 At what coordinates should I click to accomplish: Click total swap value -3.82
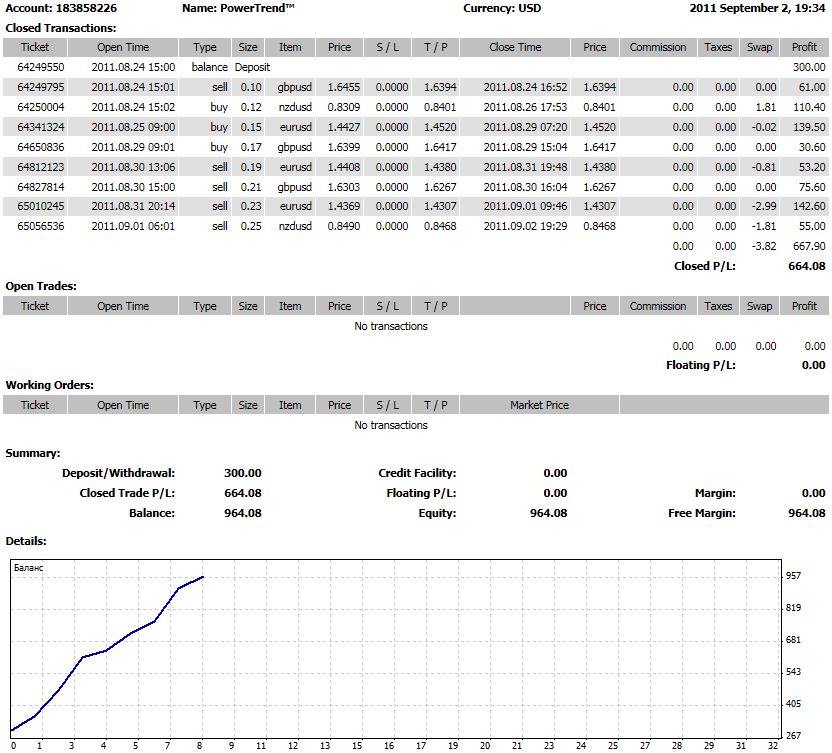764,246
